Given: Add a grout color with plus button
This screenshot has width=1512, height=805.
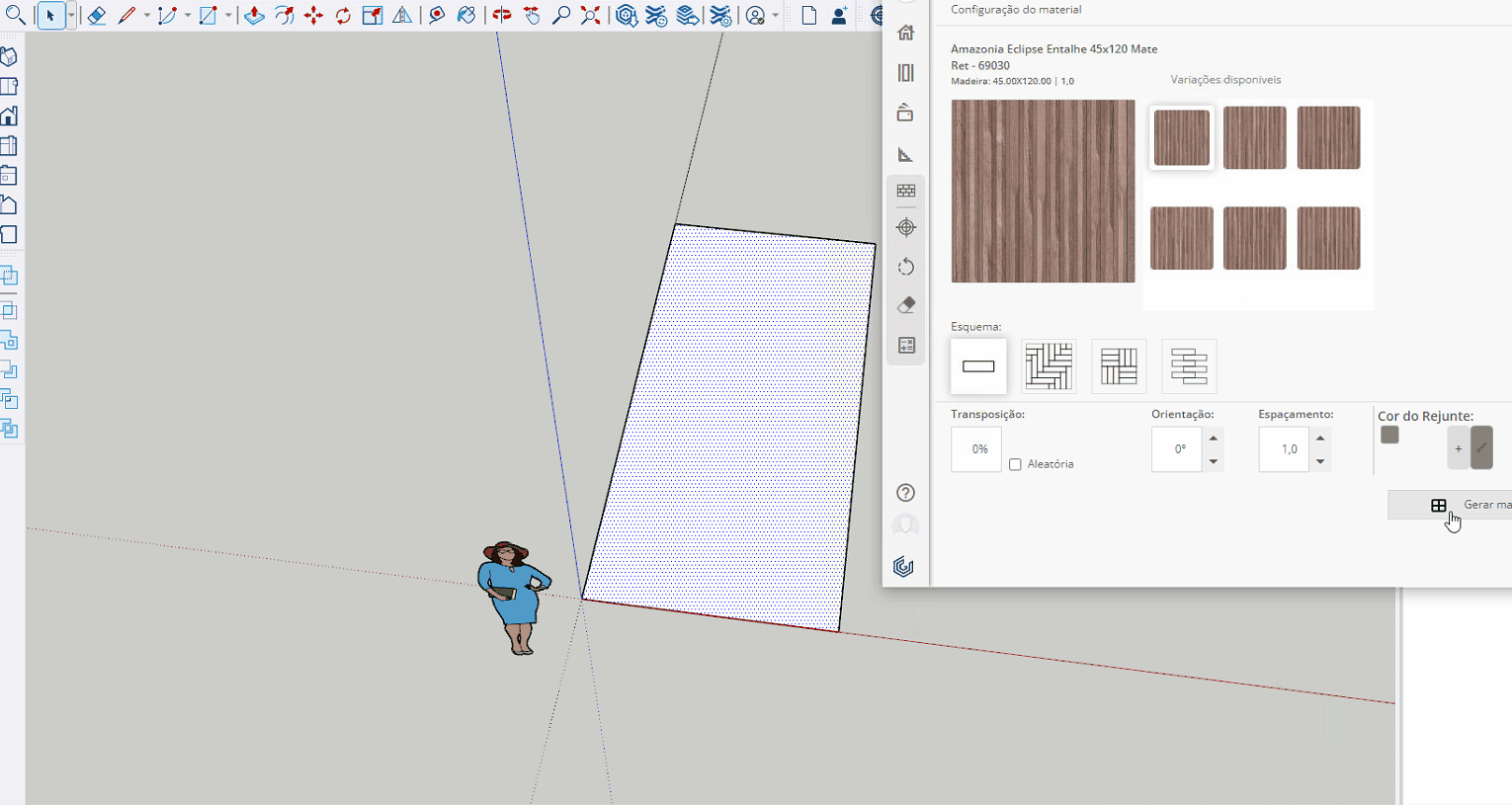Looking at the screenshot, I should 1458,448.
